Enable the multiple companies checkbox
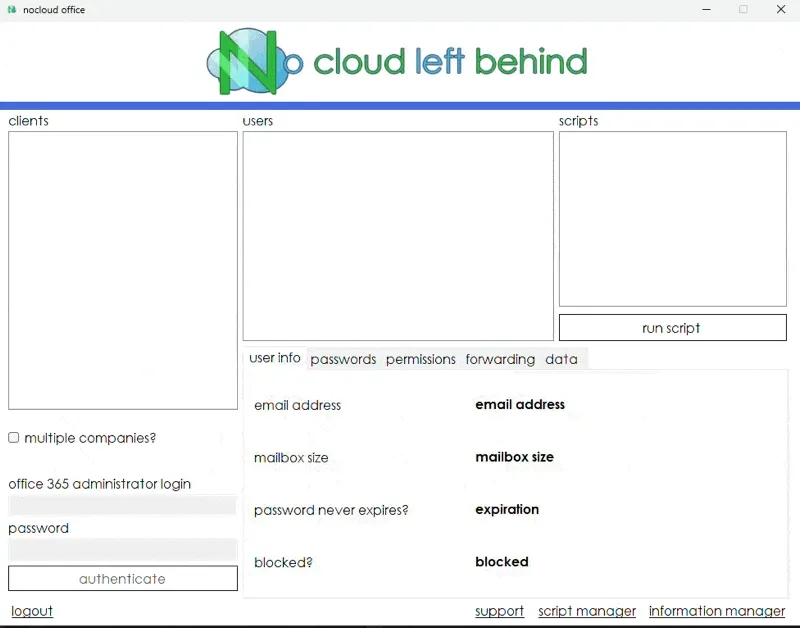 14,438
